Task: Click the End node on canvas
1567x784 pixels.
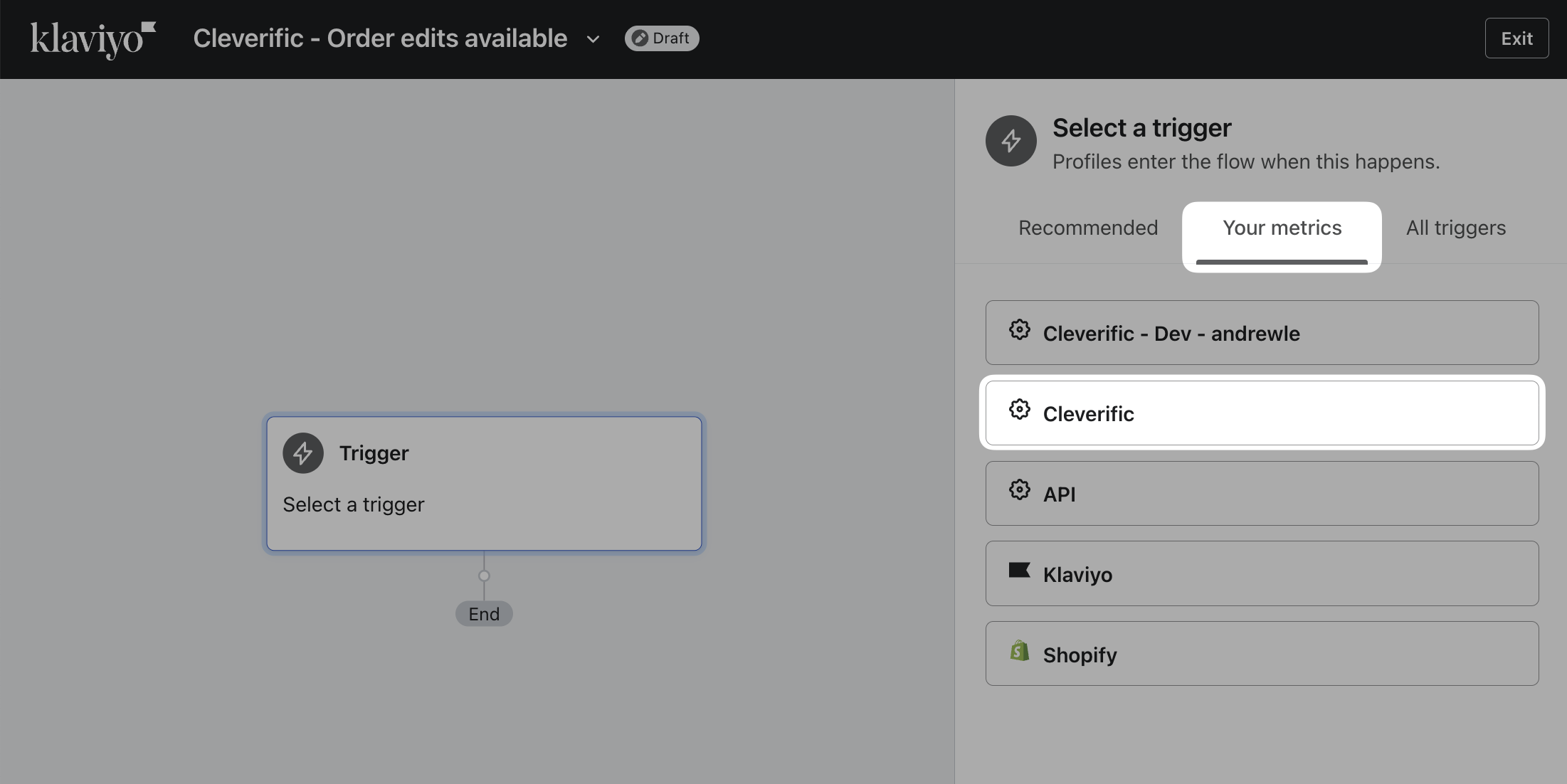Action: tap(484, 614)
